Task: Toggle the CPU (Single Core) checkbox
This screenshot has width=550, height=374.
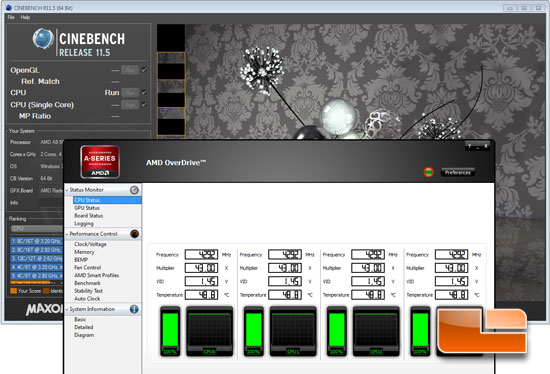Action: [144, 104]
